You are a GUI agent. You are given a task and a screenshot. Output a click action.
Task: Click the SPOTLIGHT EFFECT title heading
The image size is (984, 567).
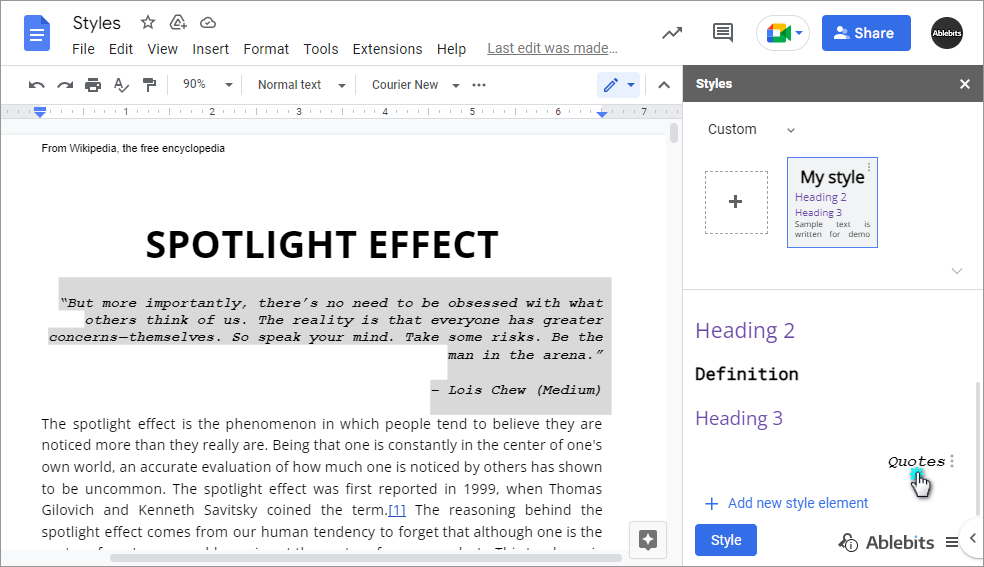click(x=322, y=245)
